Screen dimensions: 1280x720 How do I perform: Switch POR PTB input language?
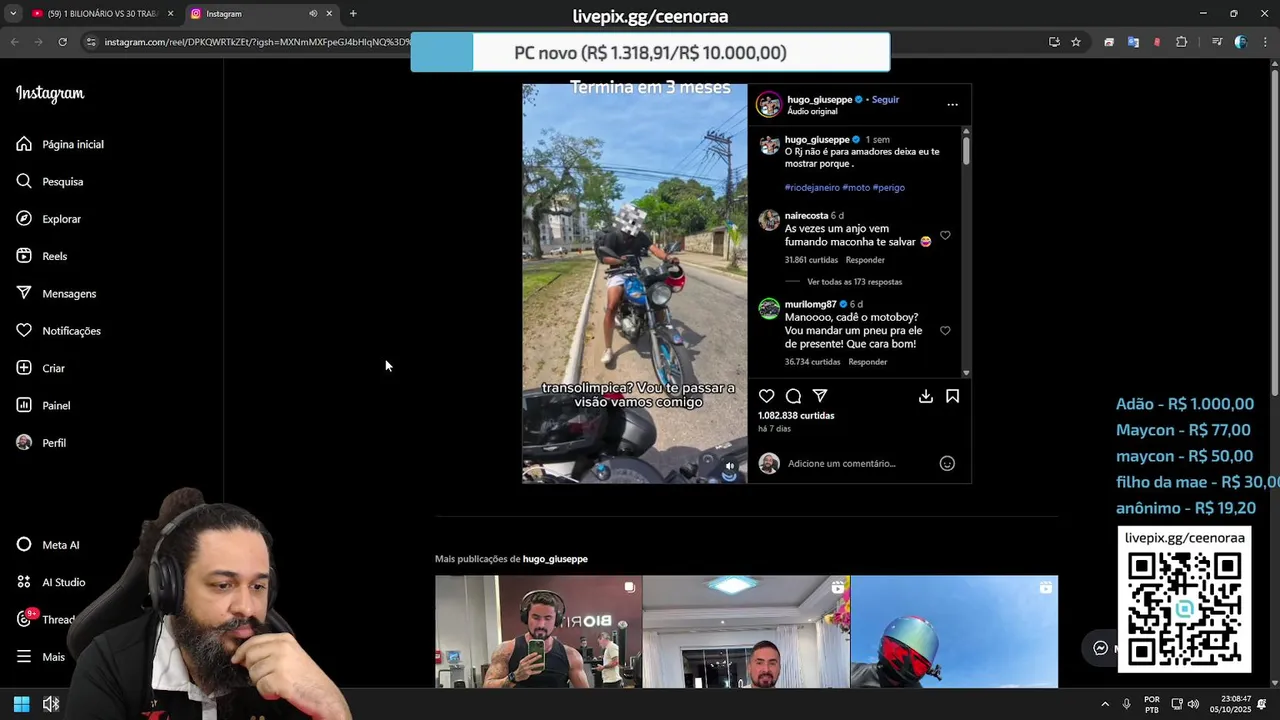(x=1152, y=705)
